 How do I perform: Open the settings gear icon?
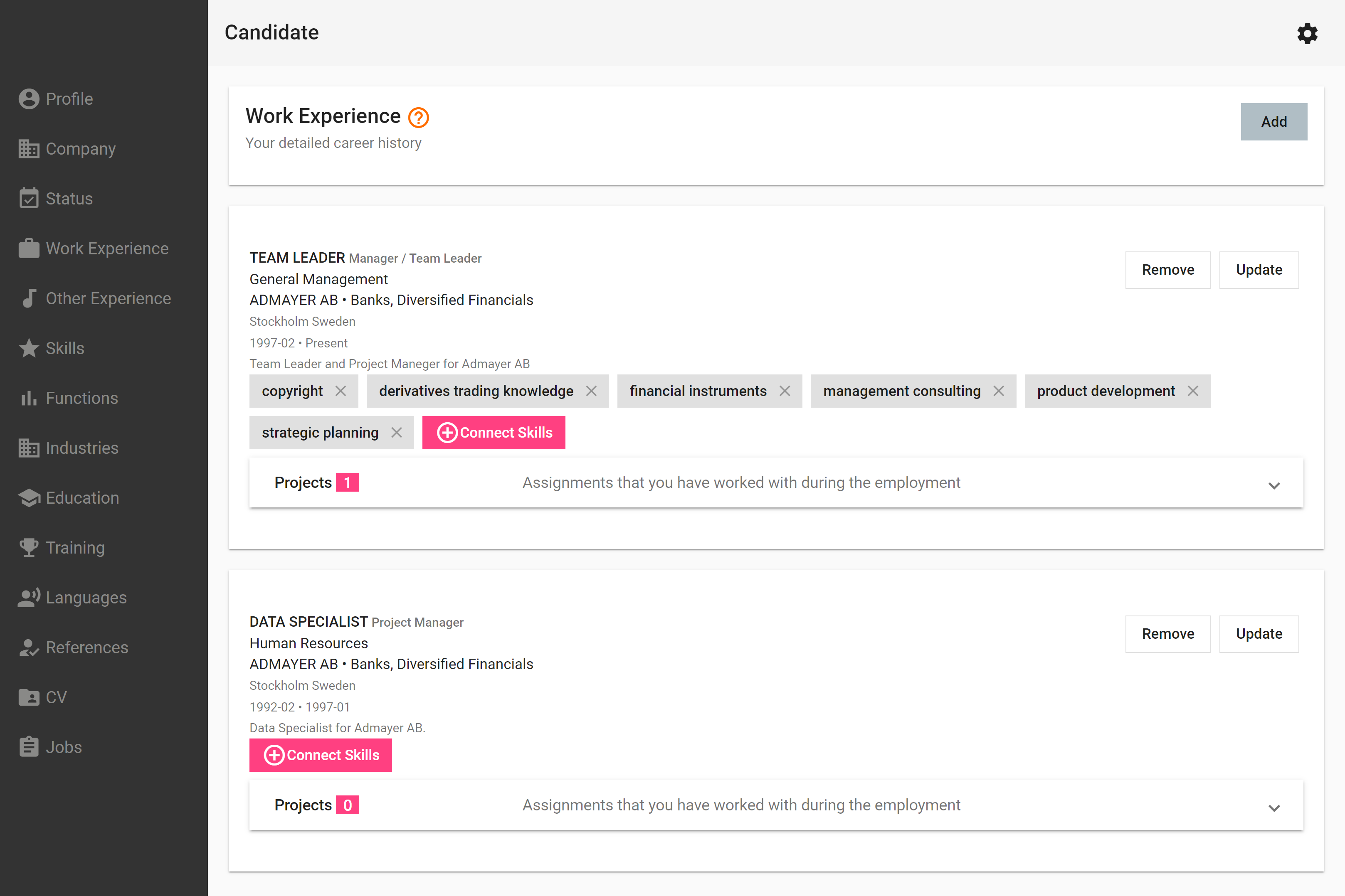(x=1307, y=34)
